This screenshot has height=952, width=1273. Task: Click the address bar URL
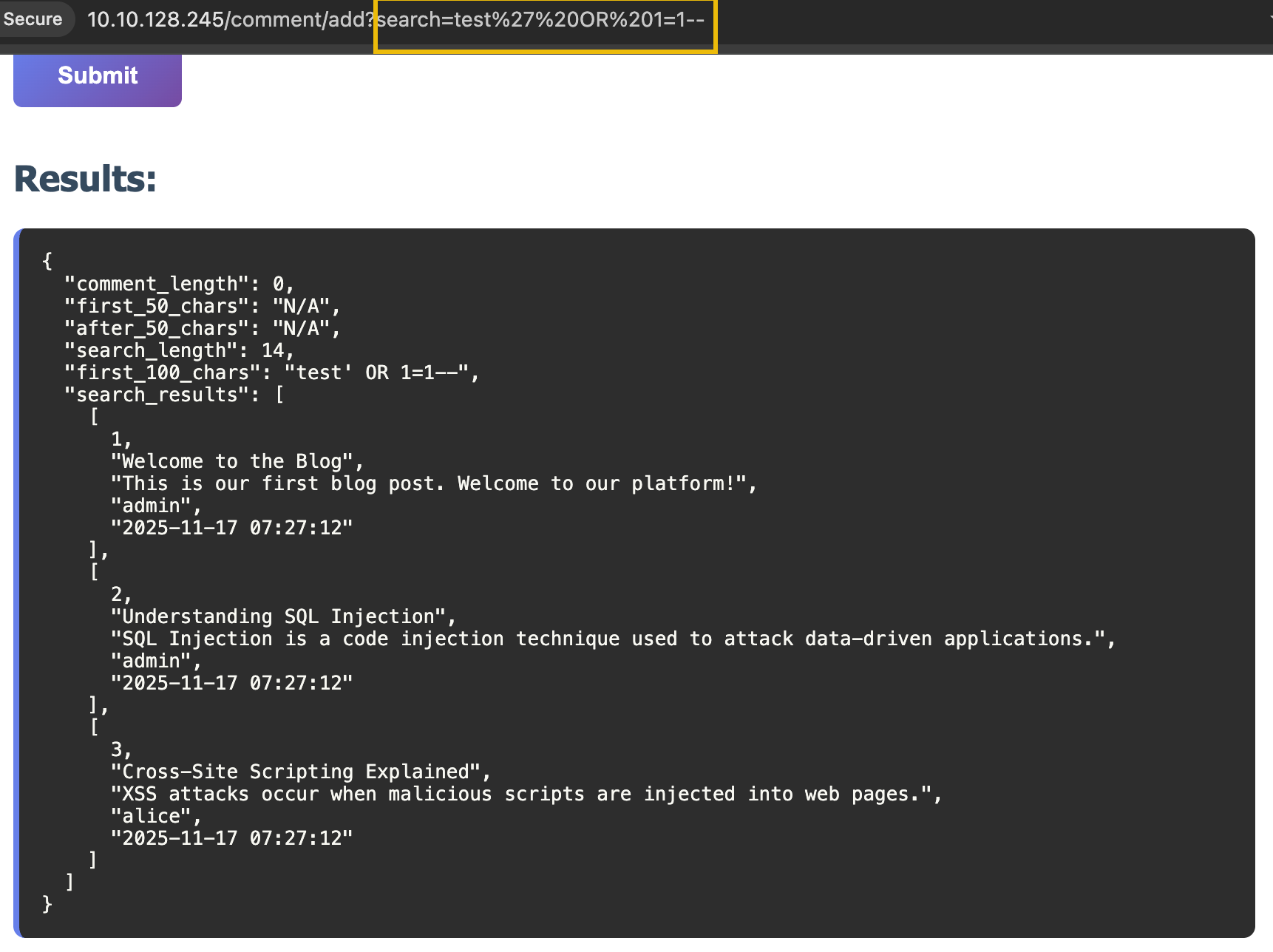(x=396, y=20)
